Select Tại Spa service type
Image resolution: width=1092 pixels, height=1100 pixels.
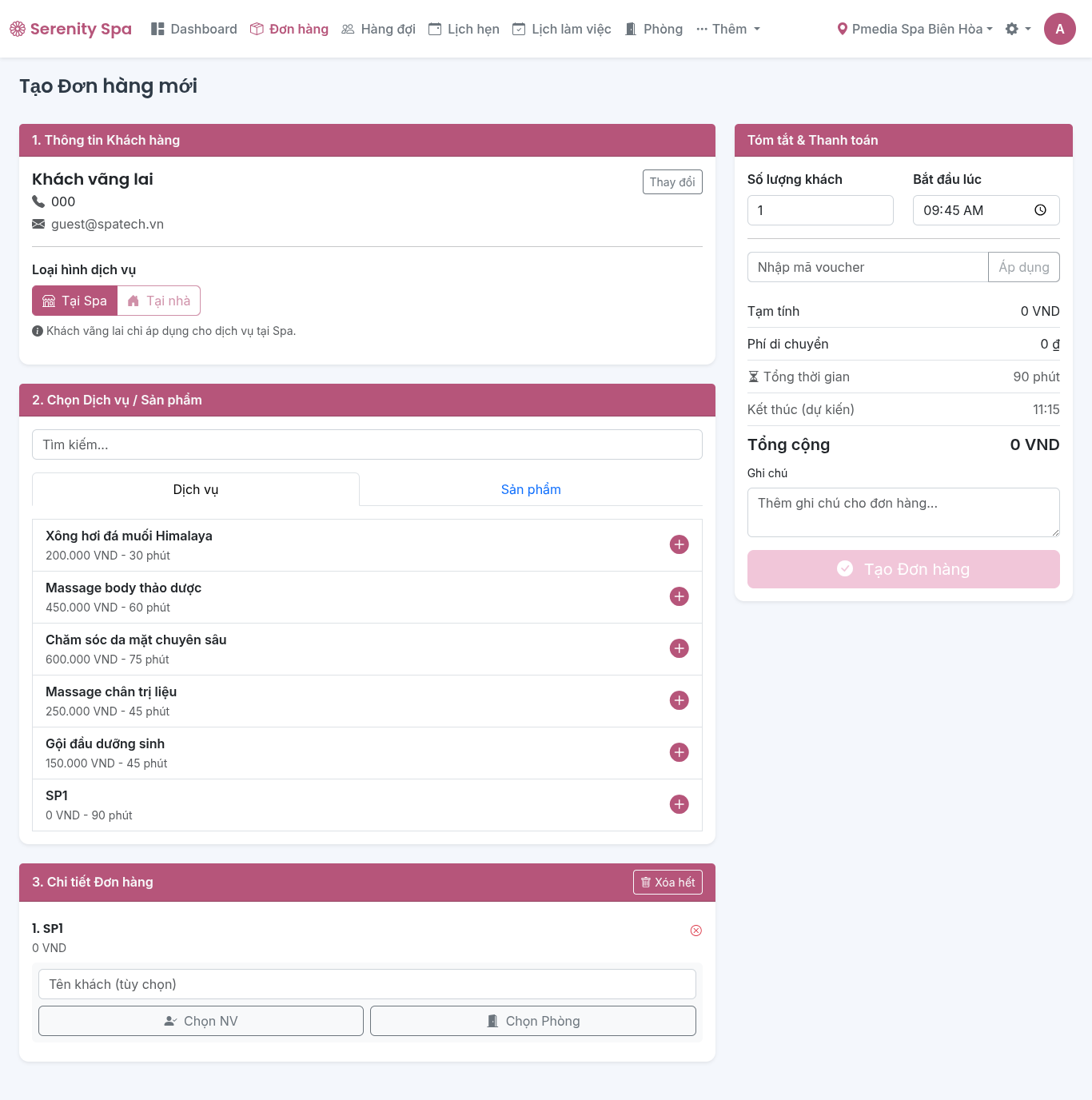[x=75, y=301]
